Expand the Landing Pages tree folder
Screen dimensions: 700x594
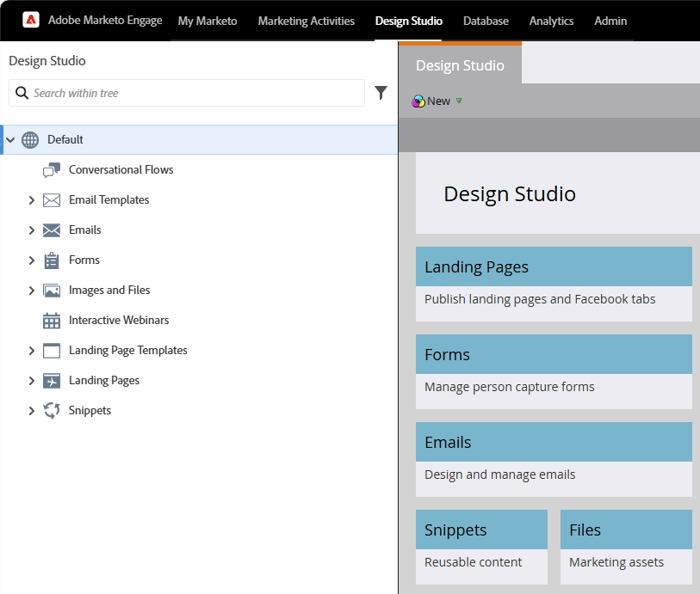[x=31, y=381]
